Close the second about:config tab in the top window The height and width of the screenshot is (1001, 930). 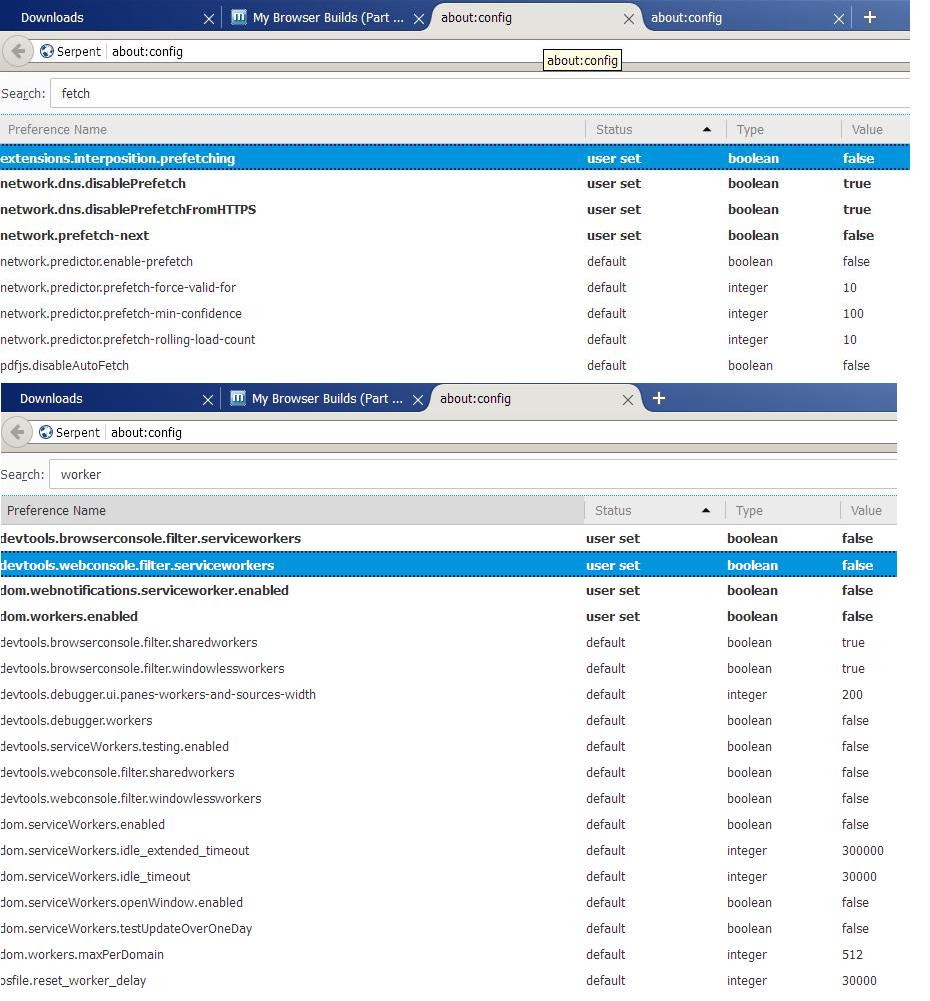click(839, 19)
